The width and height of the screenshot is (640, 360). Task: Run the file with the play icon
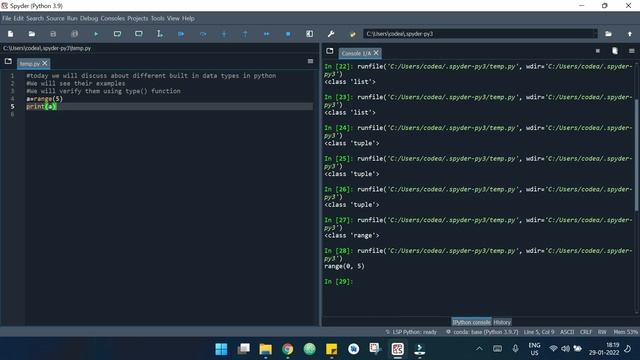tap(96, 34)
